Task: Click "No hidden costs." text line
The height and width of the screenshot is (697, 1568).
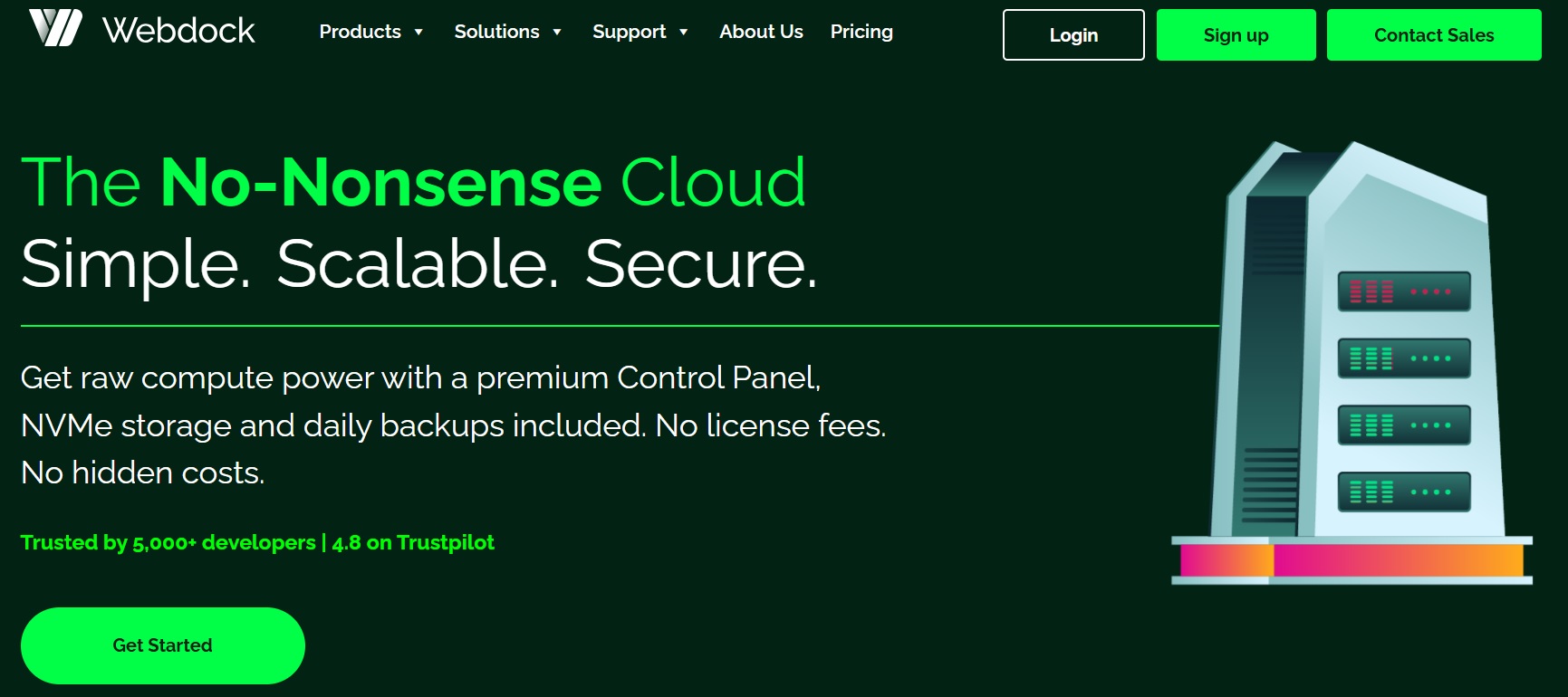Action: click(x=143, y=473)
